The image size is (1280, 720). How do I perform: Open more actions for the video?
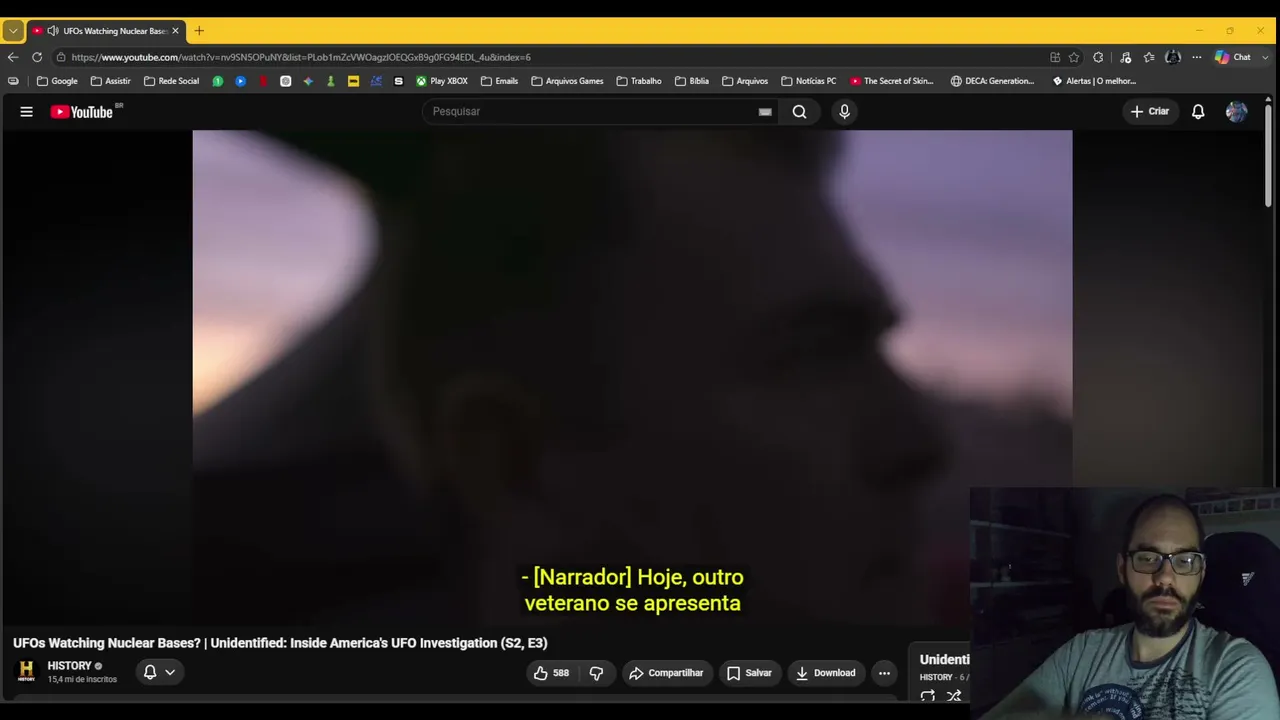(x=884, y=673)
